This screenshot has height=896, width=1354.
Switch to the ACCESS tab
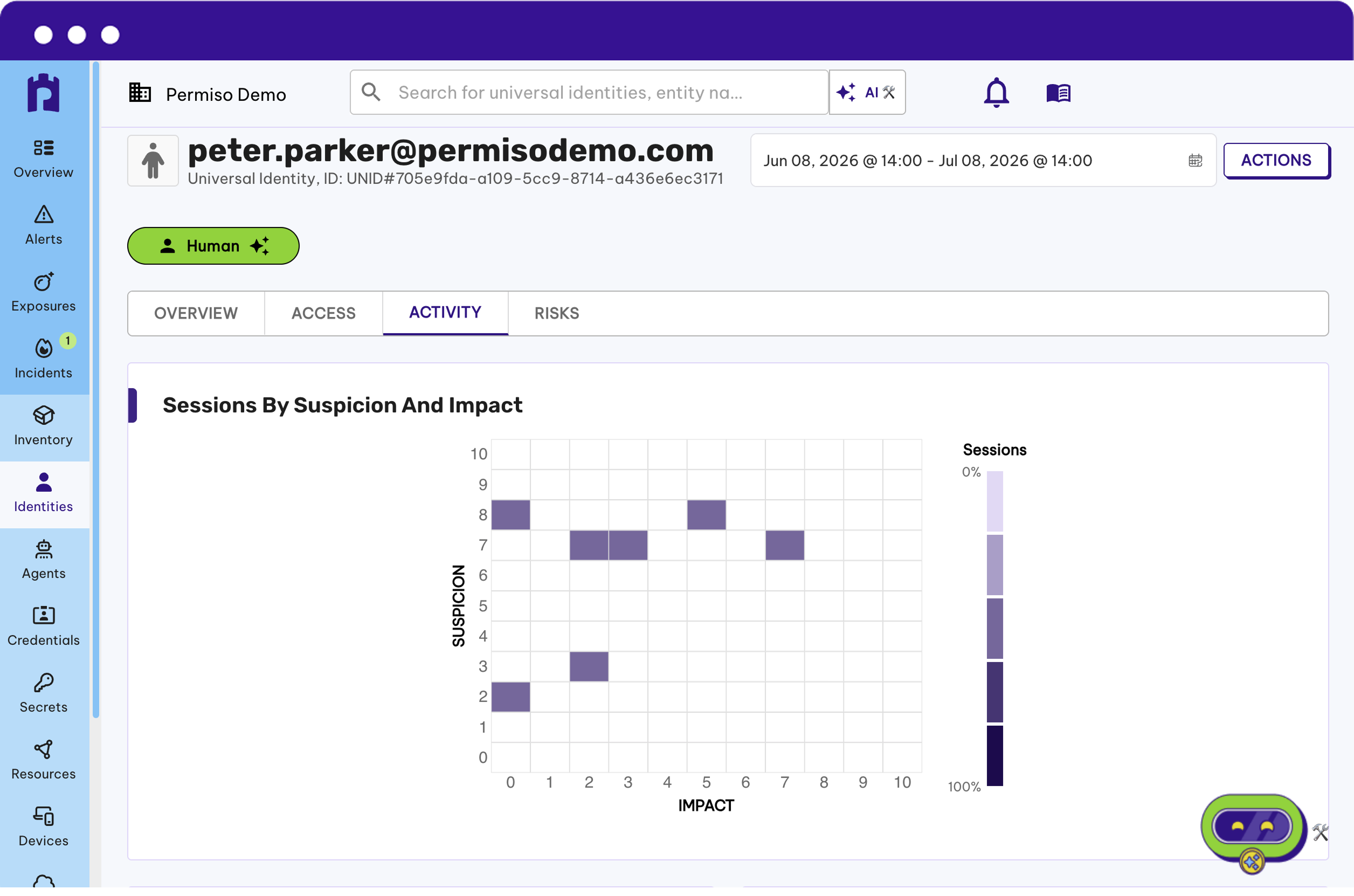pyautogui.click(x=323, y=313)
